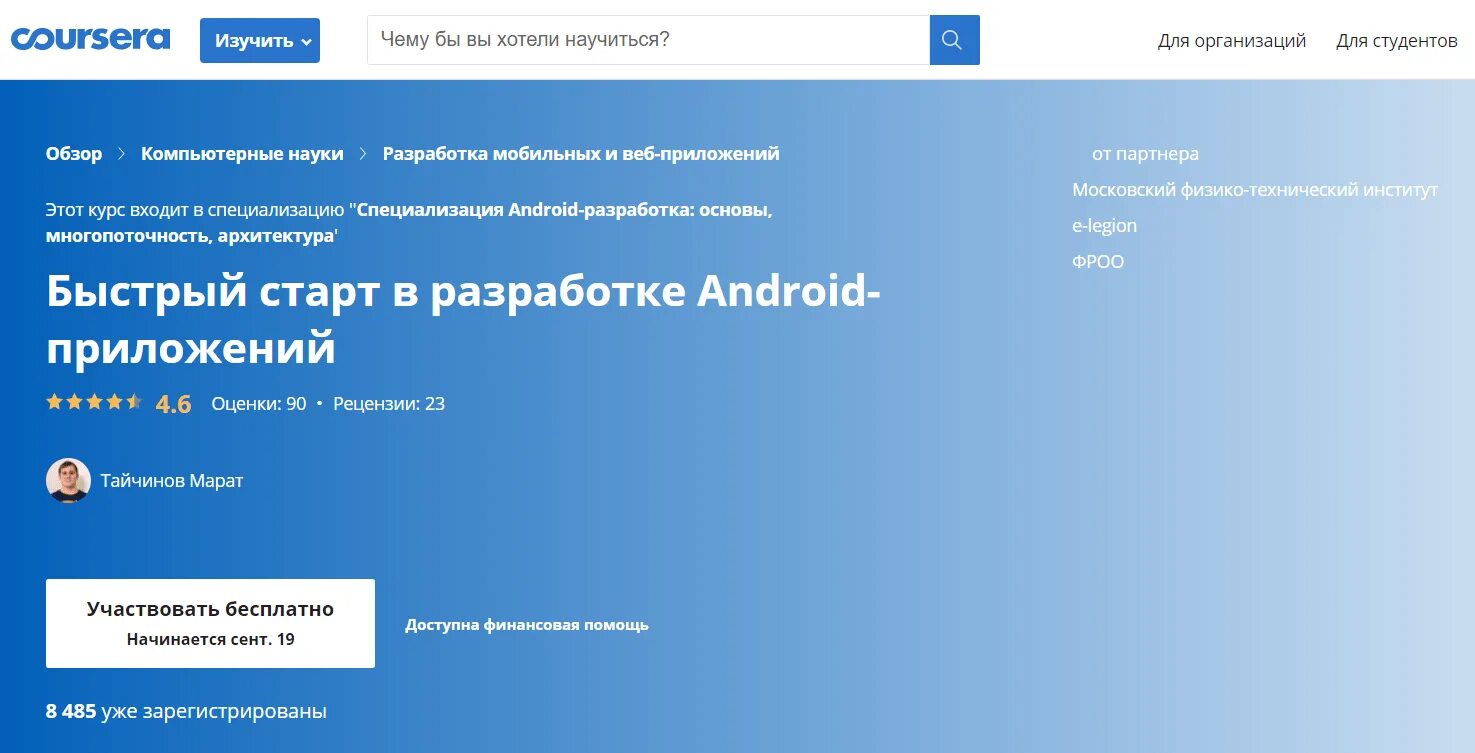Click 8 485 уже зарегистрированы text
1475x753 pixels.
[x=186, y=712]
